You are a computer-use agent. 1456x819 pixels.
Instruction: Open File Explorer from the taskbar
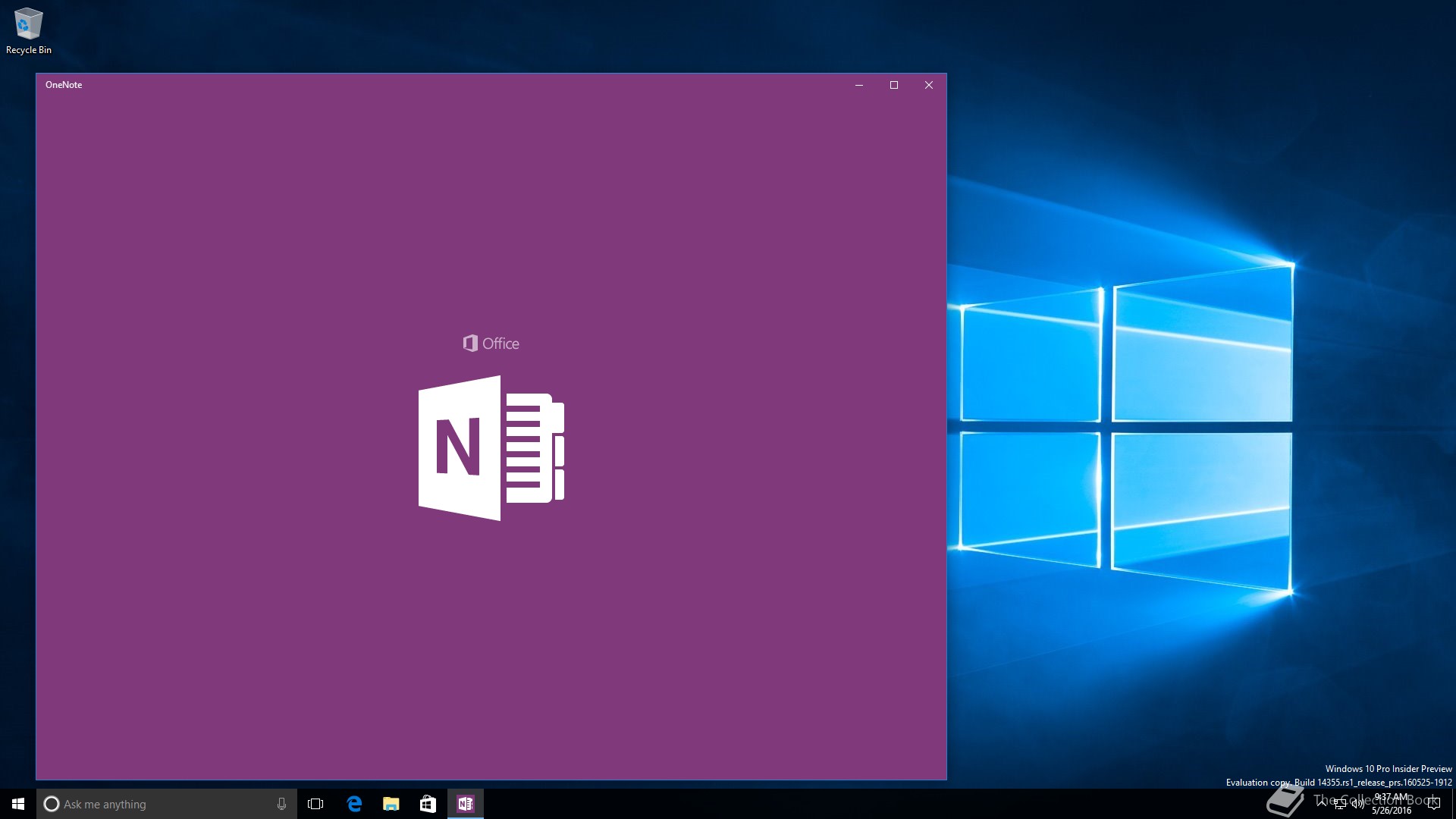click(x=391, y=804)
